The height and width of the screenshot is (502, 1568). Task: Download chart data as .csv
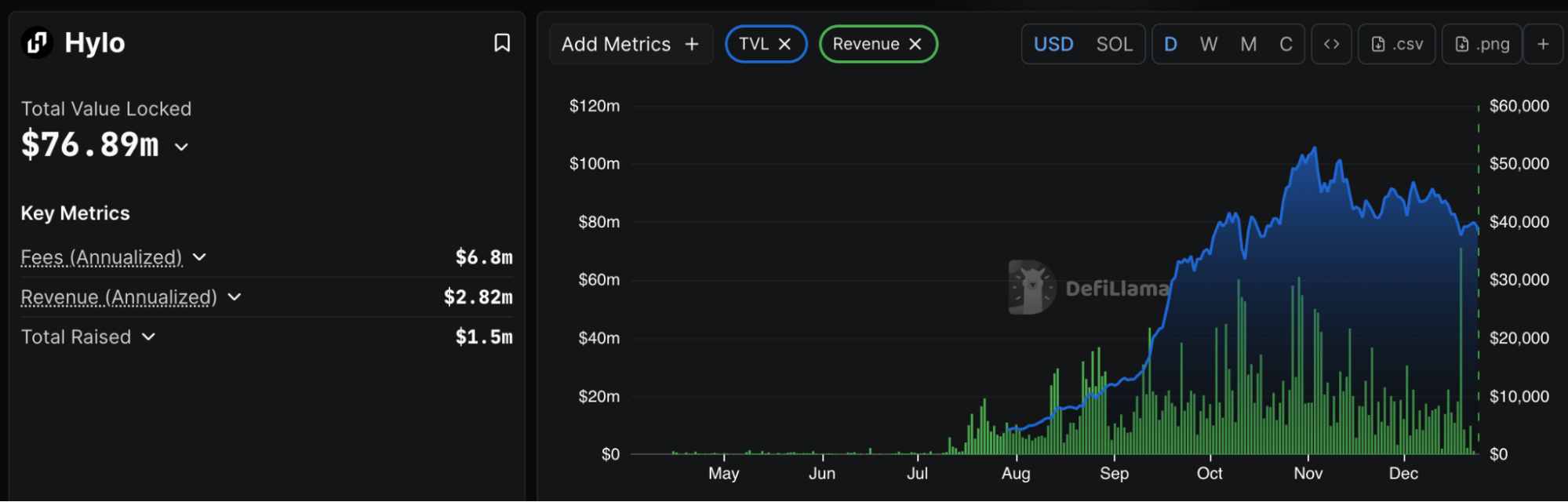(1396, 45)
